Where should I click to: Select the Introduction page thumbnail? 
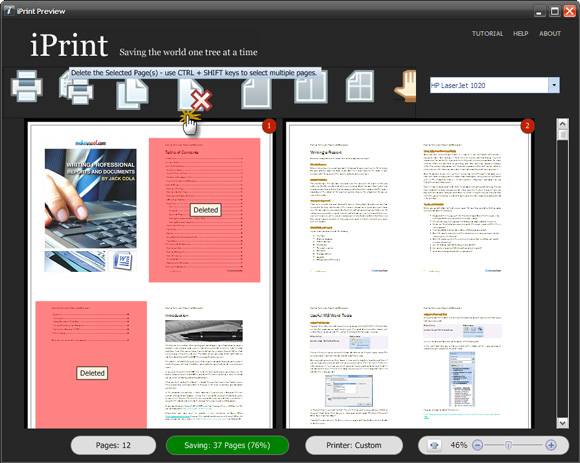[205, 365]
